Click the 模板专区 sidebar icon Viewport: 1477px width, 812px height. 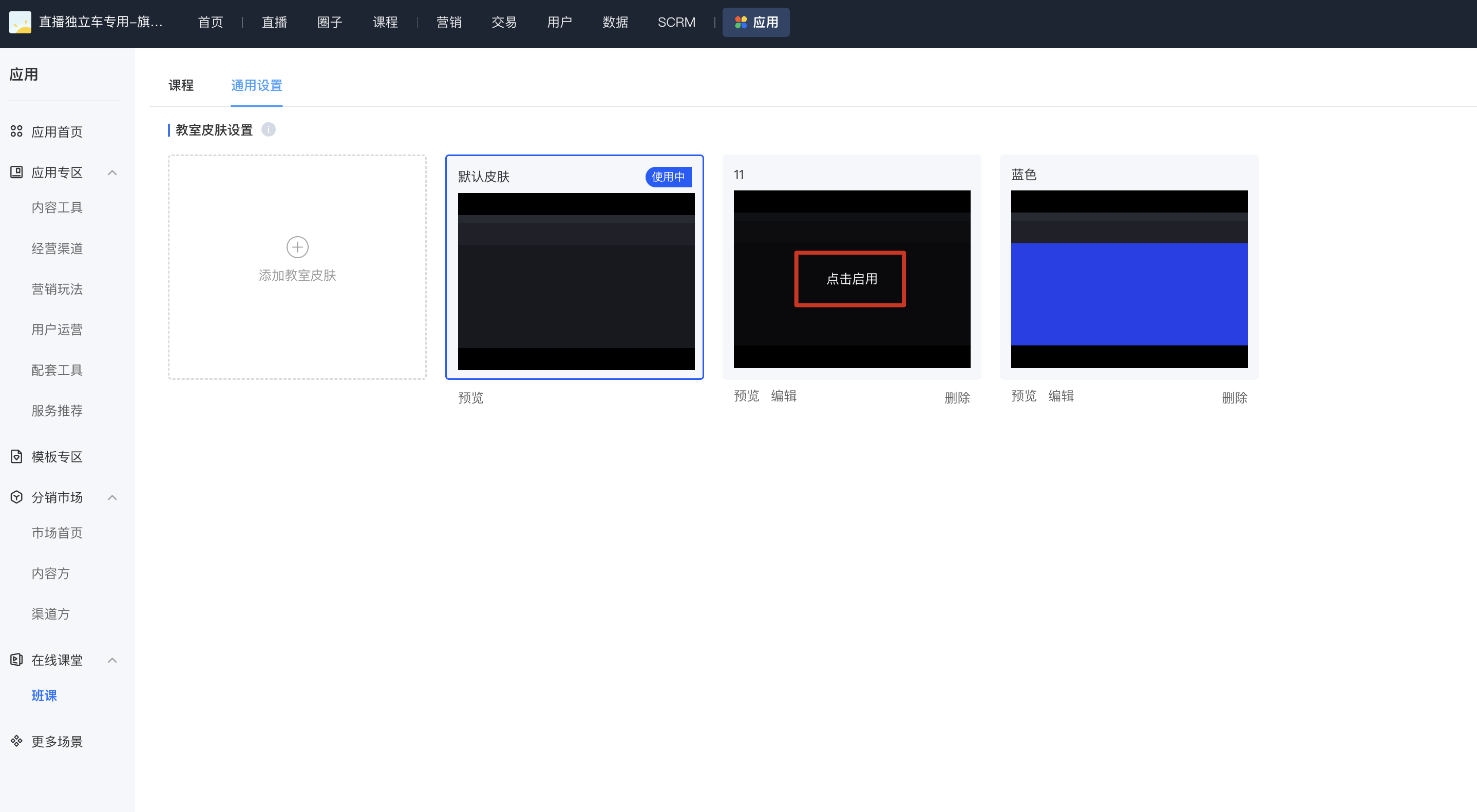[x=16, y=456]
